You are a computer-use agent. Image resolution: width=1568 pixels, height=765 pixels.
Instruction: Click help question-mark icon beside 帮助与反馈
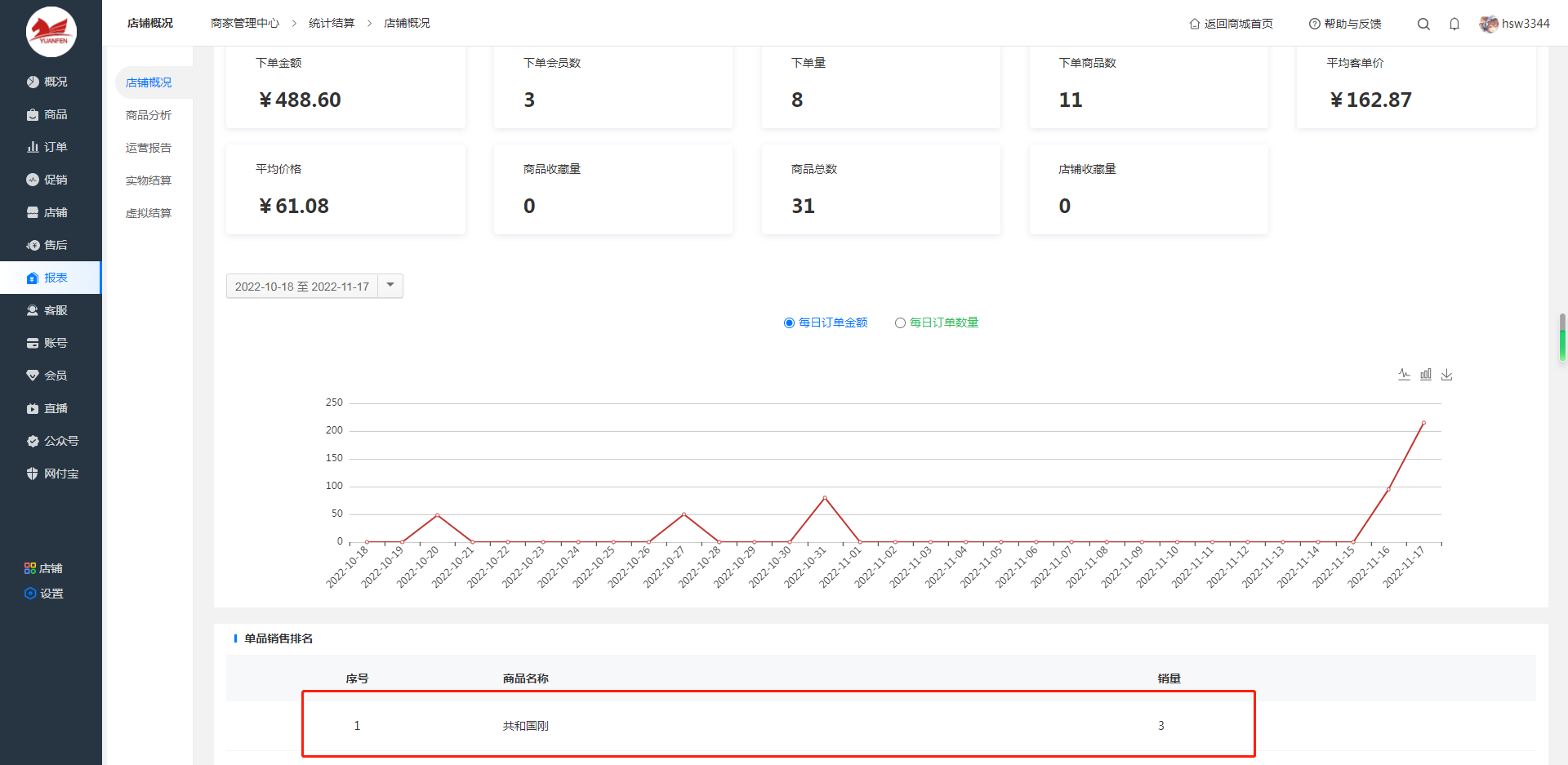coord(1315,24)
